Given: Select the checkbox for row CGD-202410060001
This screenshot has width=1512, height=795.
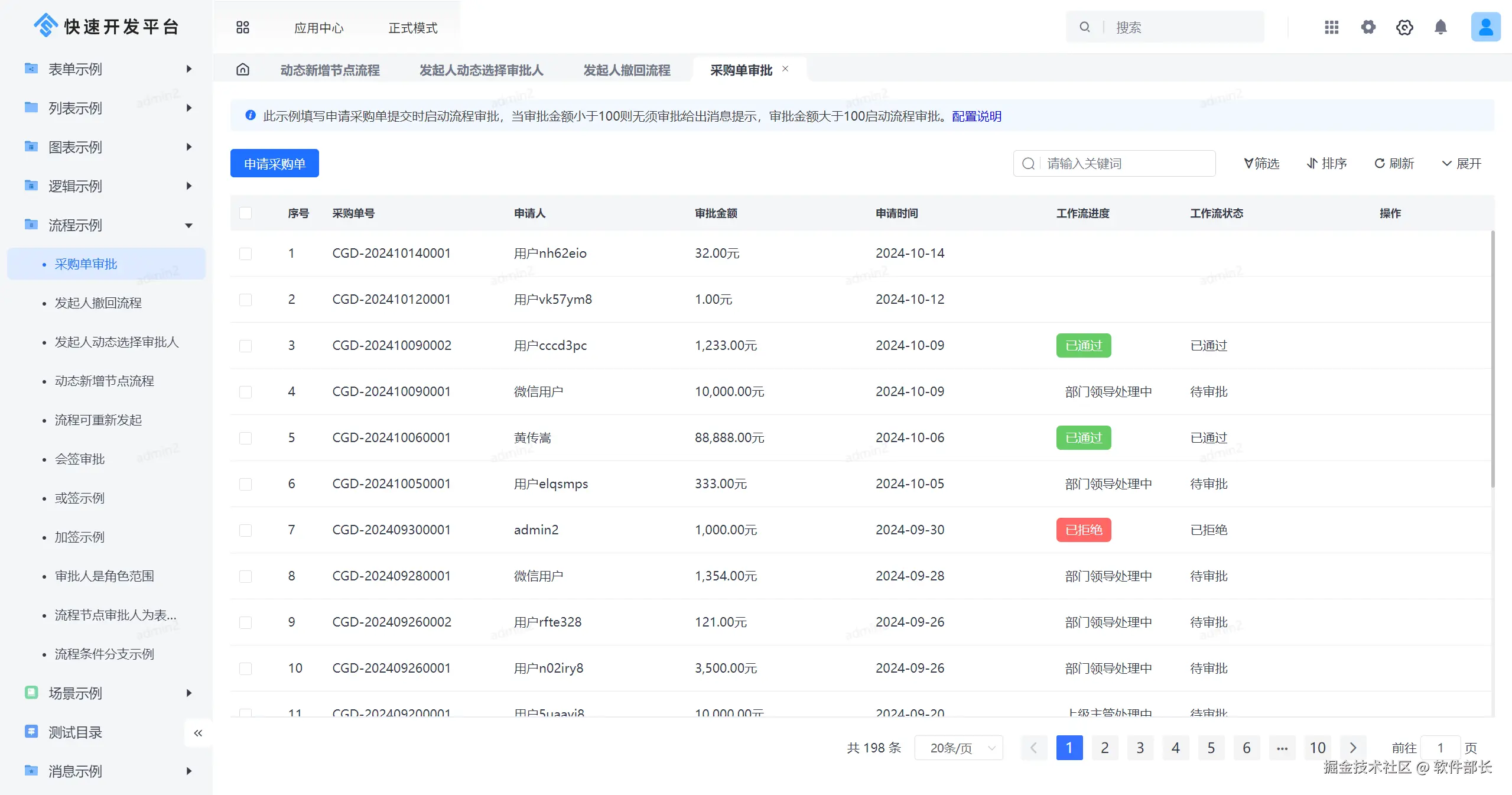Looking at the screenshot, I should [x=246, y=438].
